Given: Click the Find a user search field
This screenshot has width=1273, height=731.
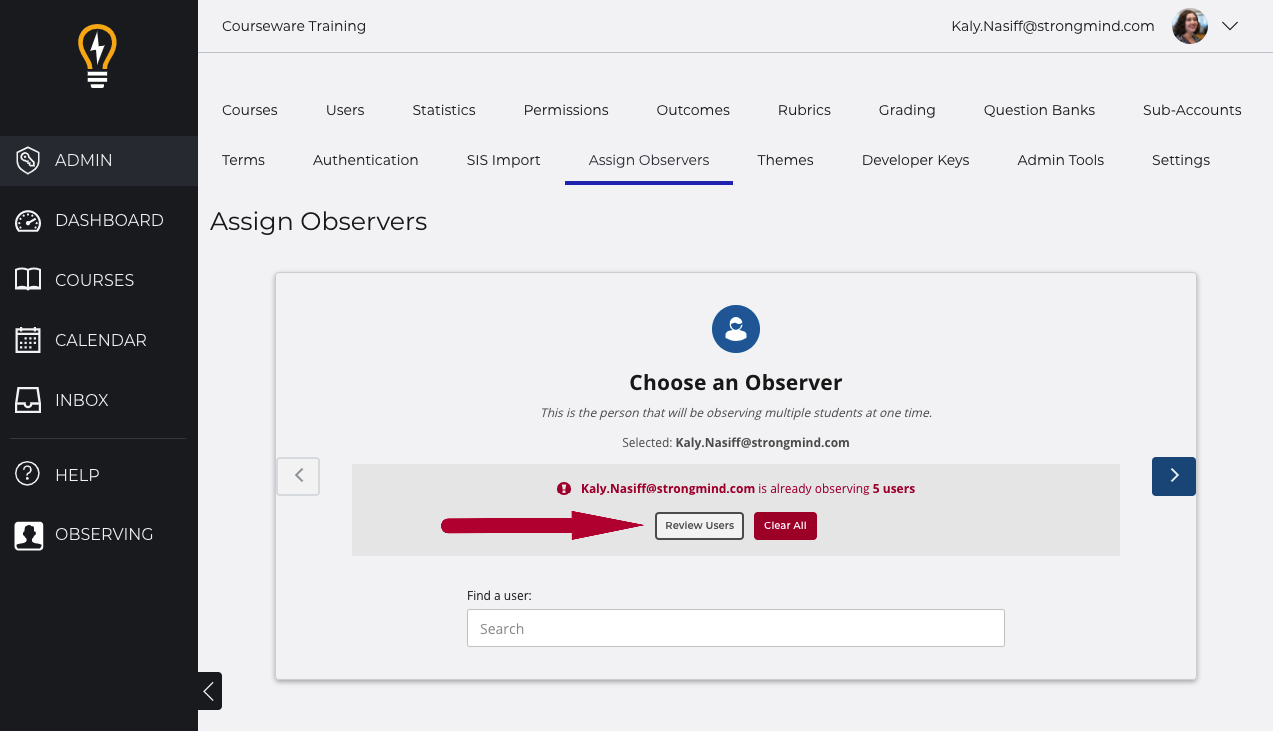Looking at the screenshot, I should 736,628.
